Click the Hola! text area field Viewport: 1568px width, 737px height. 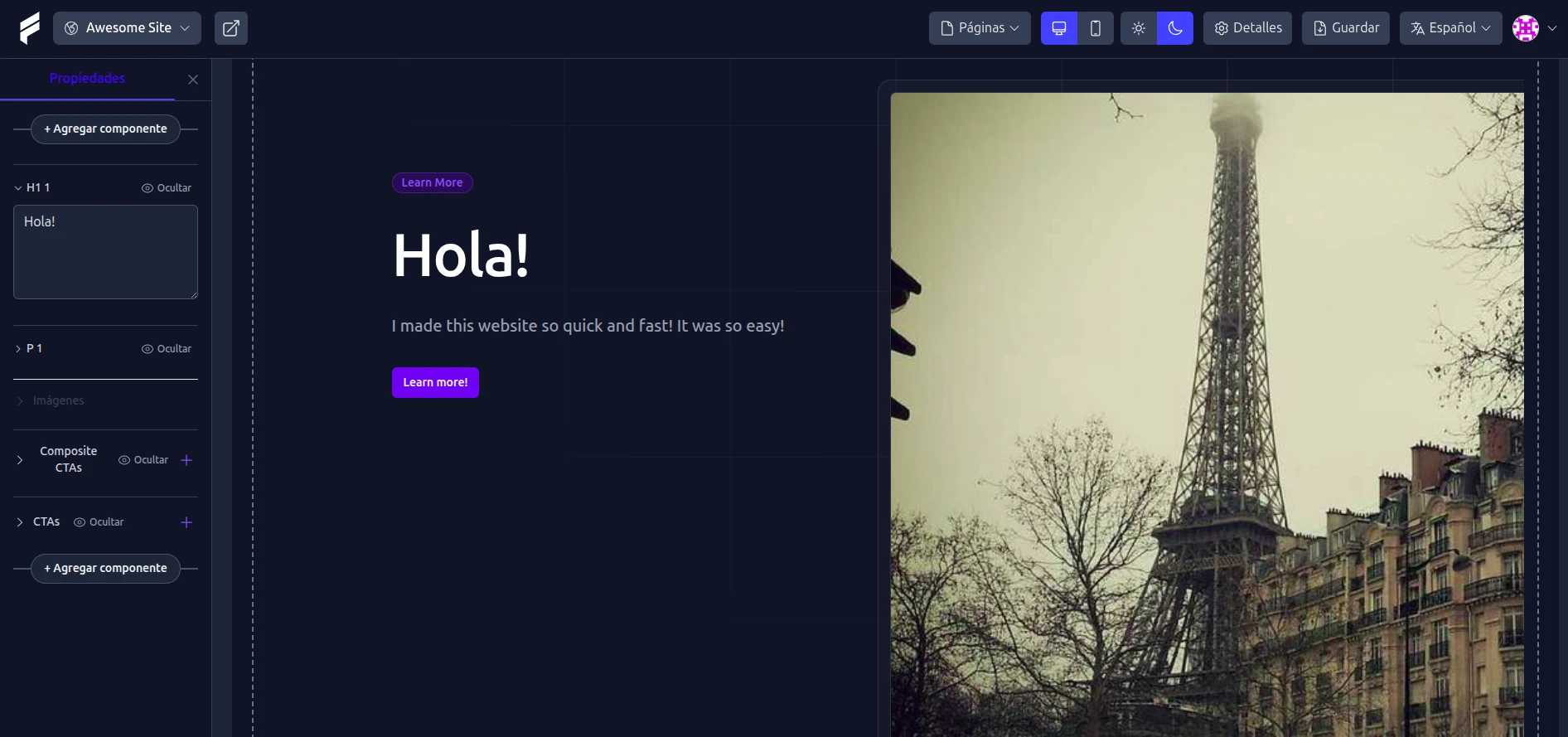click(x=105, y=252)
